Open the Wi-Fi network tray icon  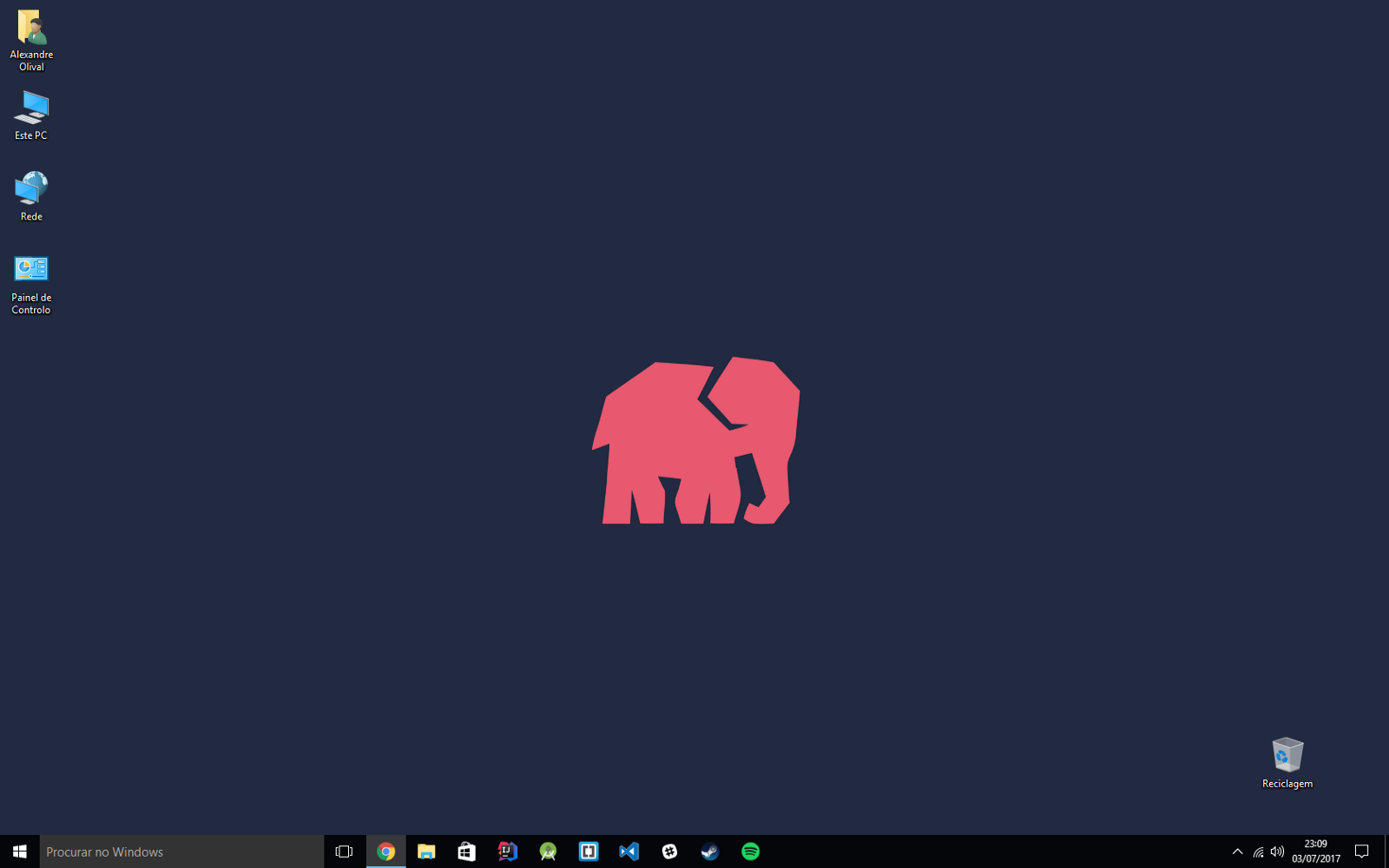pyautogui.click(x=1258, y=852)
